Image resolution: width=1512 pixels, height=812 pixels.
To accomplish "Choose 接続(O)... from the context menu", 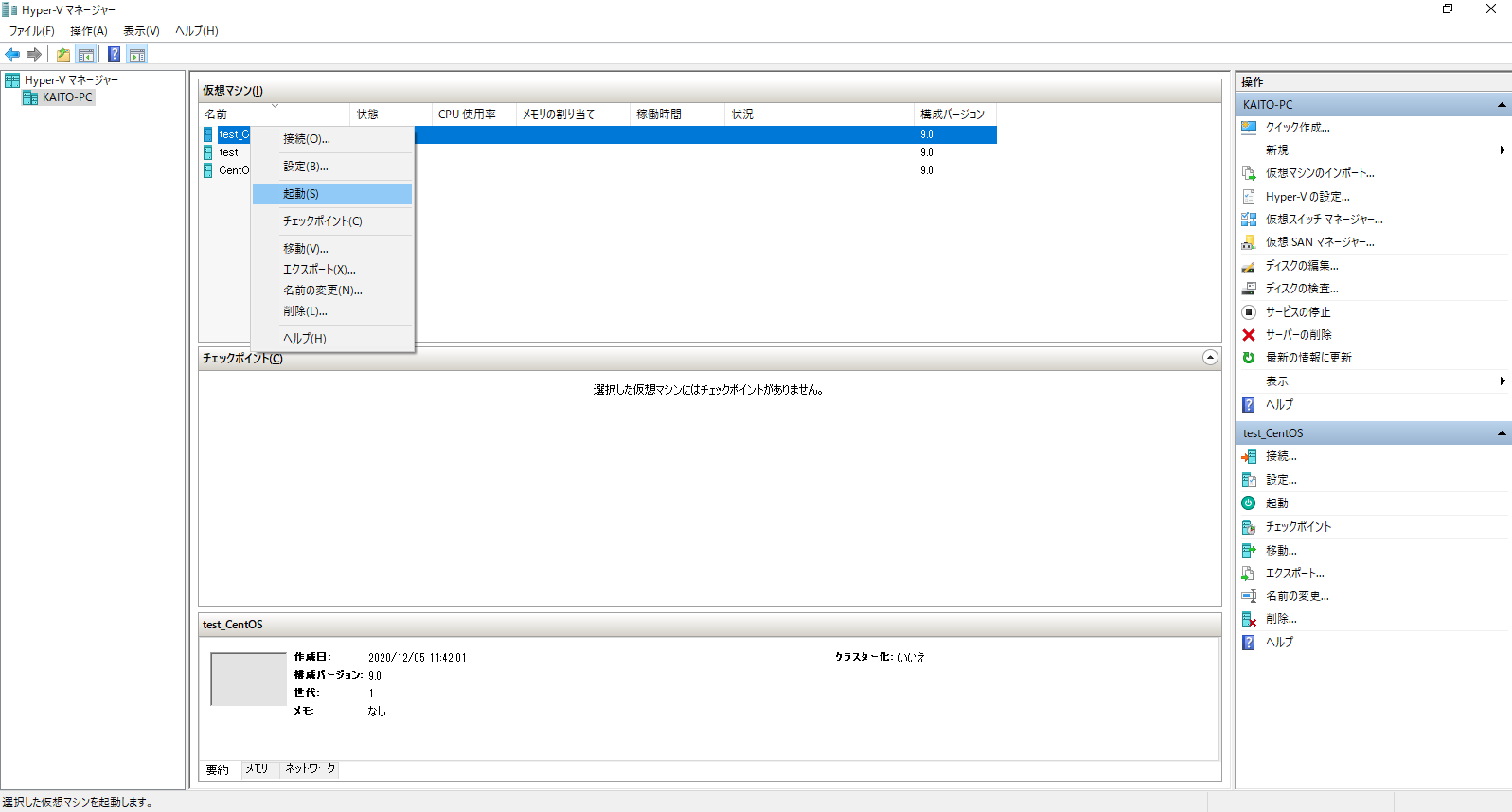I will [332, 139].
